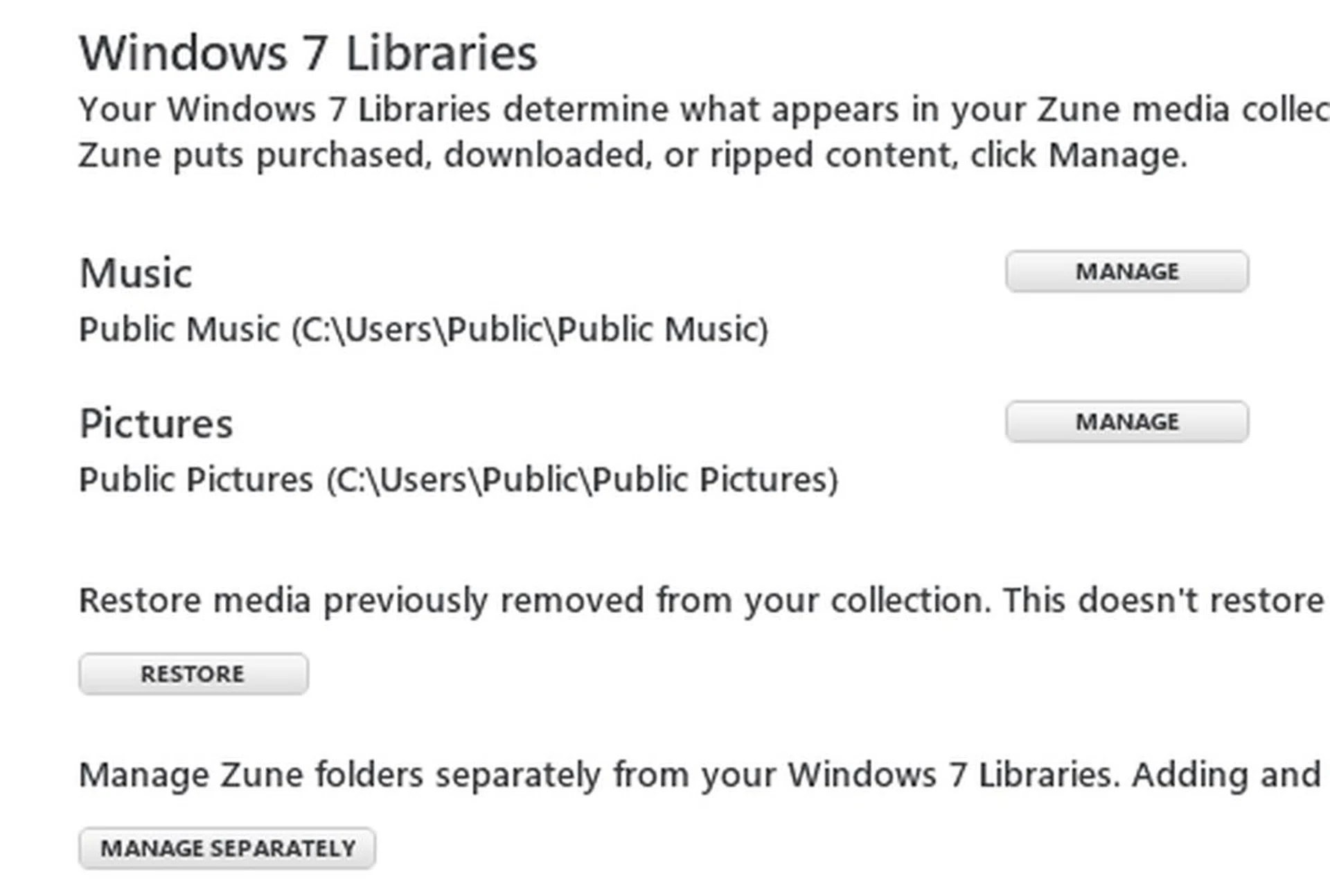Click the C:\Users\Public\Public Pictures path text
The height and width of the screenshot is (896, 1330).
582,480
